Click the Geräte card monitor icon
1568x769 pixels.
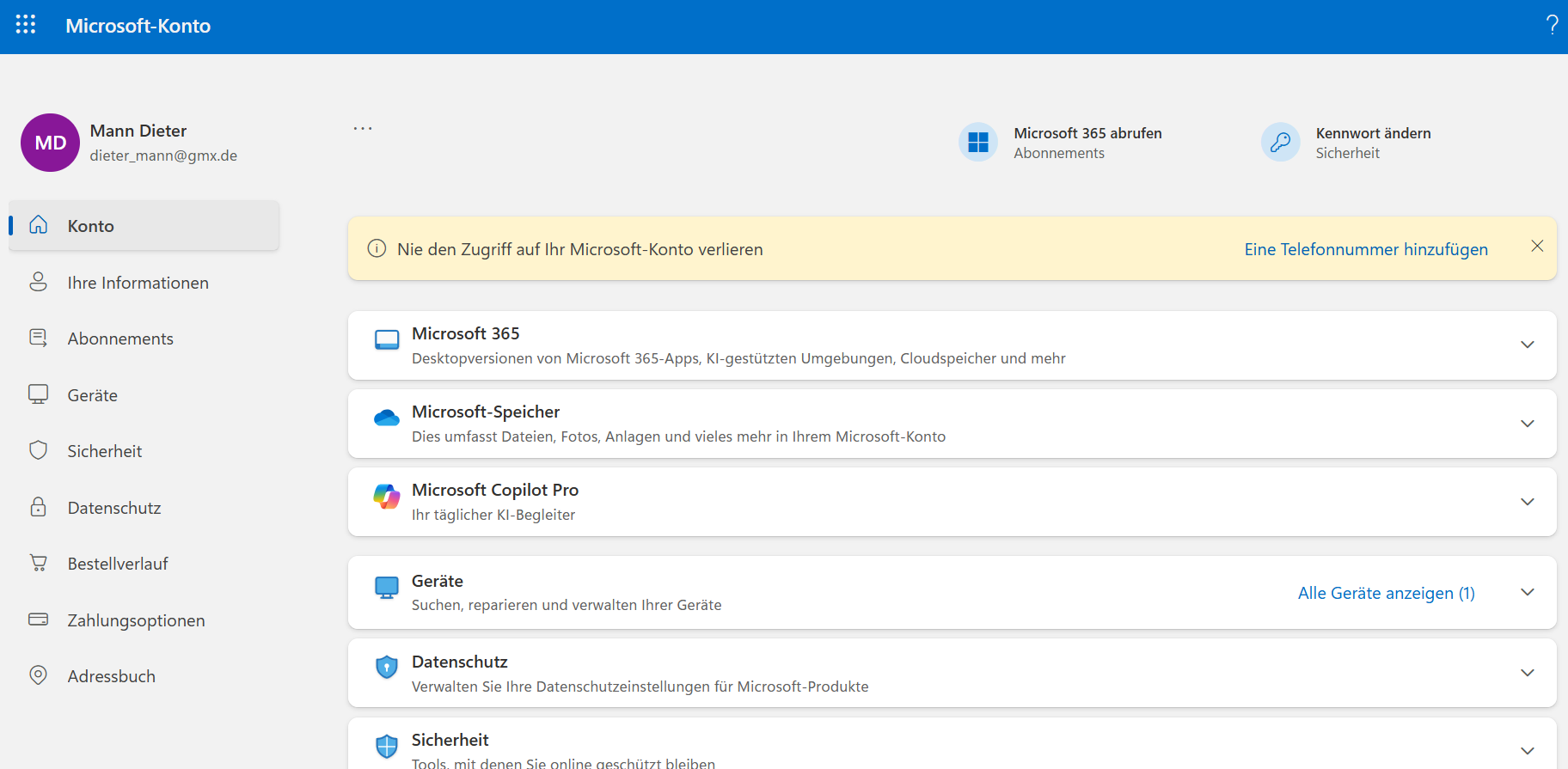387,588
